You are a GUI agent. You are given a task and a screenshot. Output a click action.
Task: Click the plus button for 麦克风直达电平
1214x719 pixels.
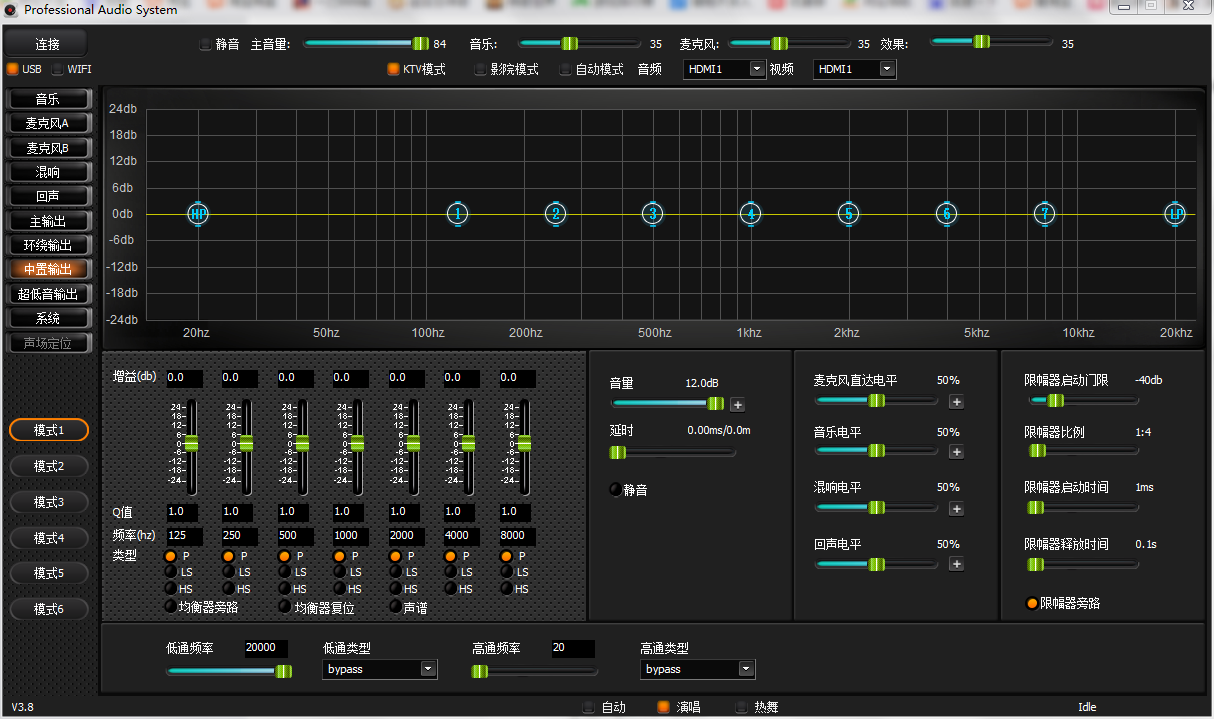coord(956,402)
